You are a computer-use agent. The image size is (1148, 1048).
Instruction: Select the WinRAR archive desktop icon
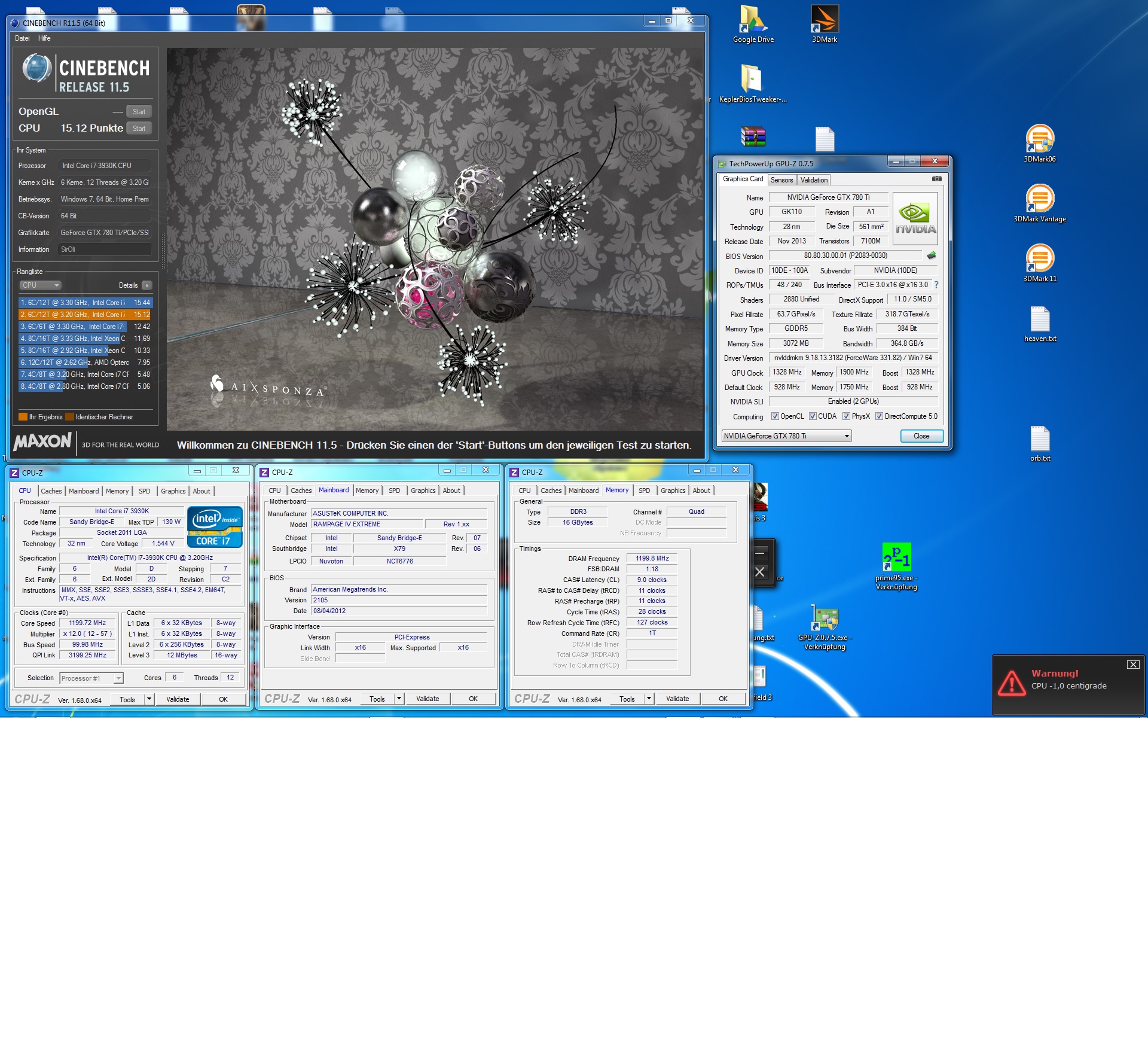(753, 137)
